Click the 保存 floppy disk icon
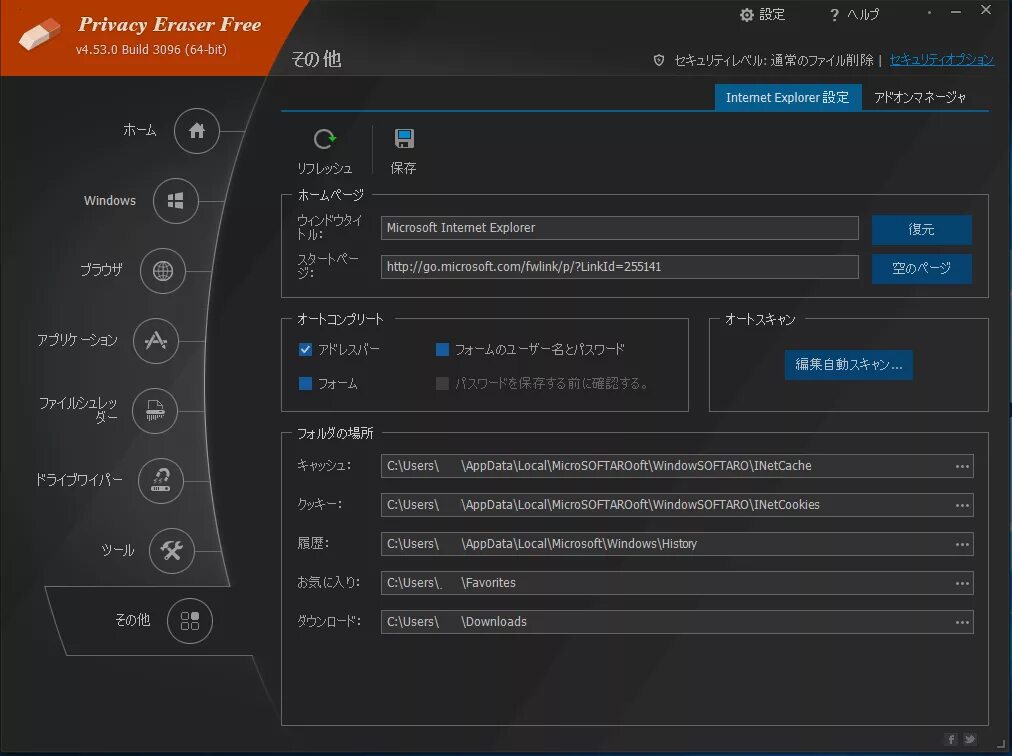The height and width of the screenshot is (756, 1012). pos(404,138)
